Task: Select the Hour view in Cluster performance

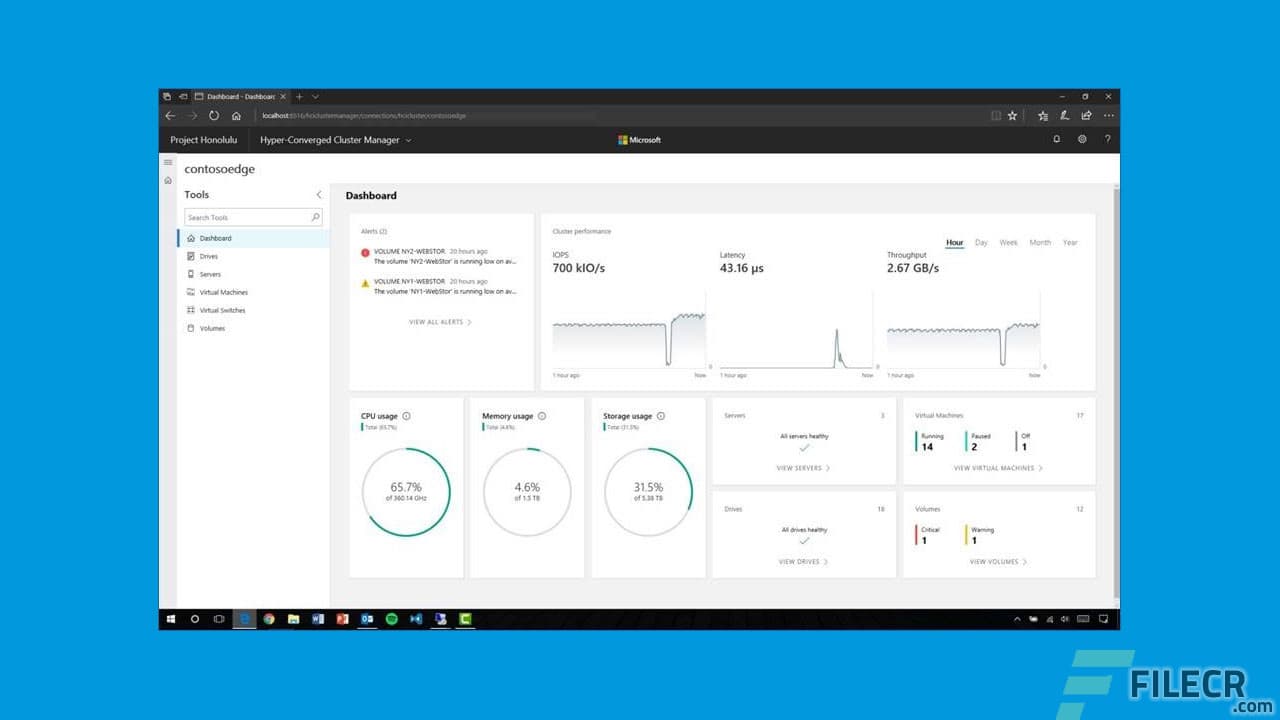Action: coord(954,242)
